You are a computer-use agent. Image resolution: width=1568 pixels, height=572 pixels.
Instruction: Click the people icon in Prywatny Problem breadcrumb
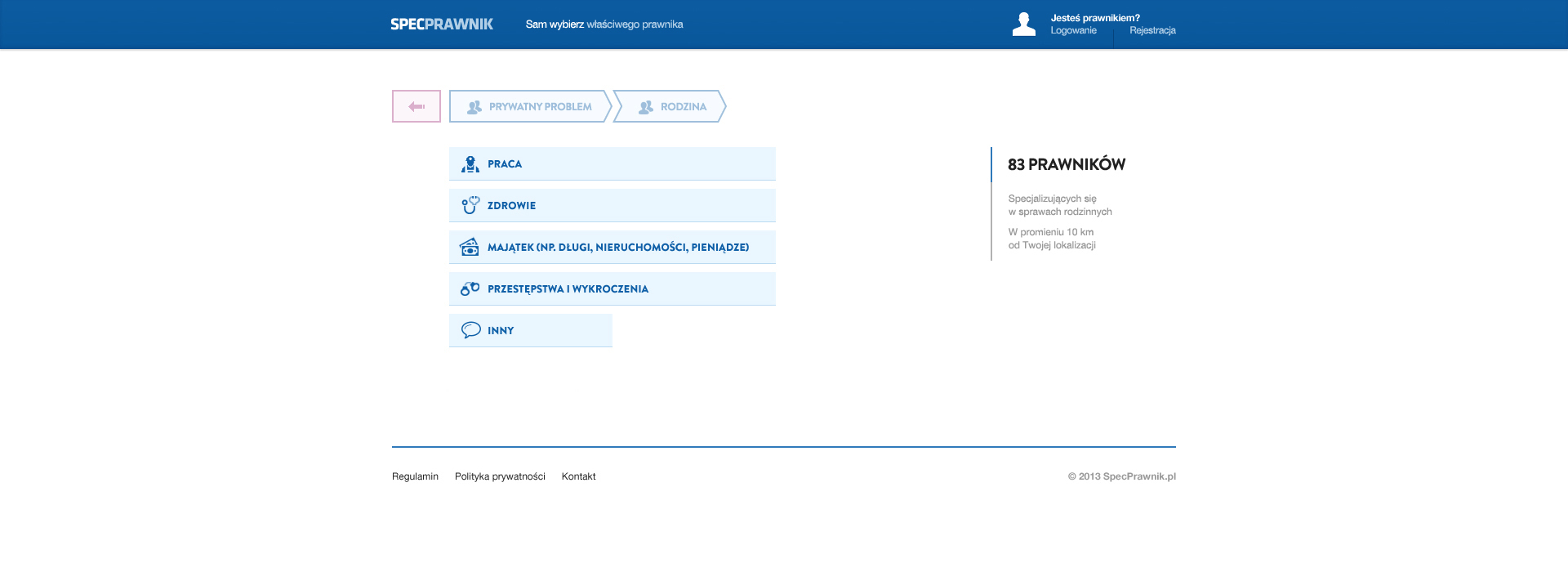tap(474, 107)
